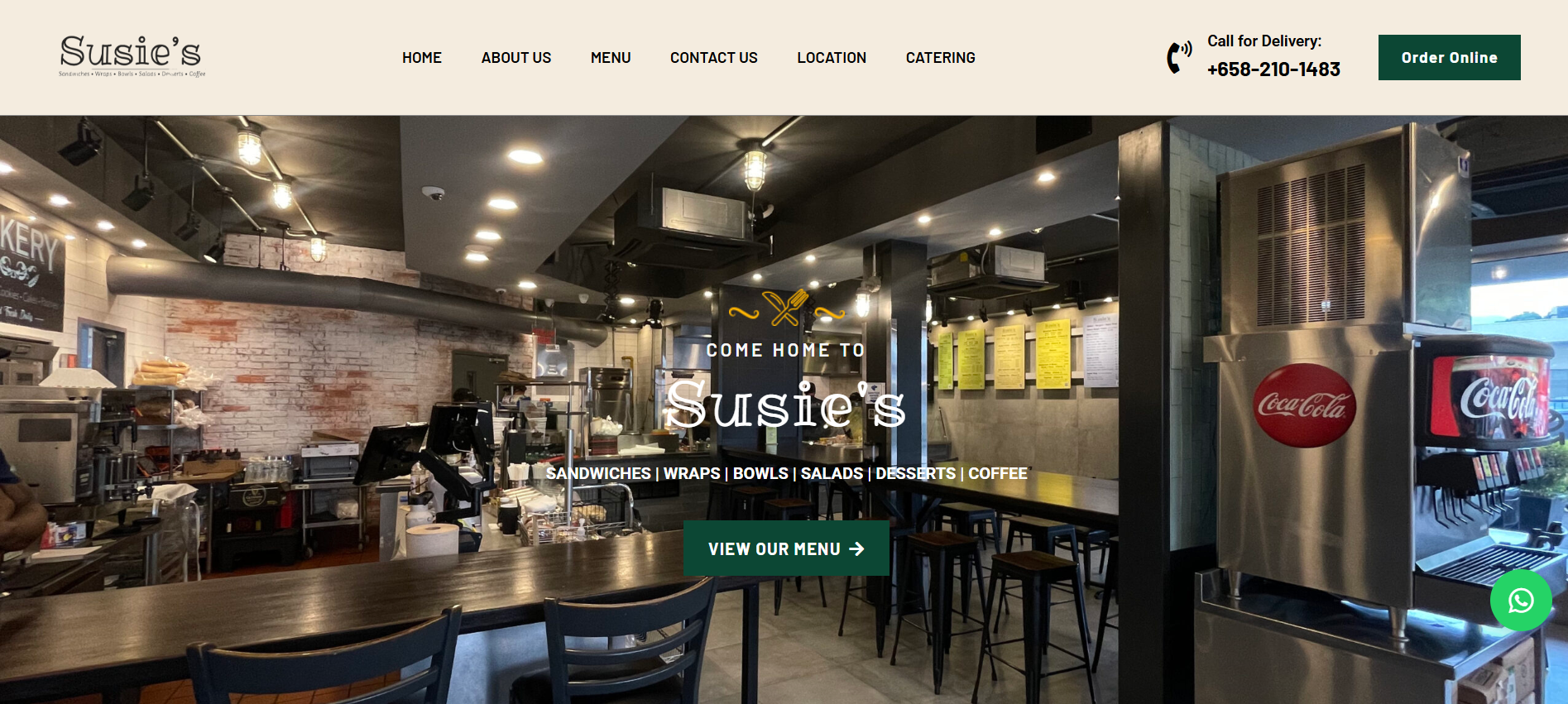The height and width of the screenshot is (704, 1568).
Task: Open the Catering page
Action: coord(941,58)
